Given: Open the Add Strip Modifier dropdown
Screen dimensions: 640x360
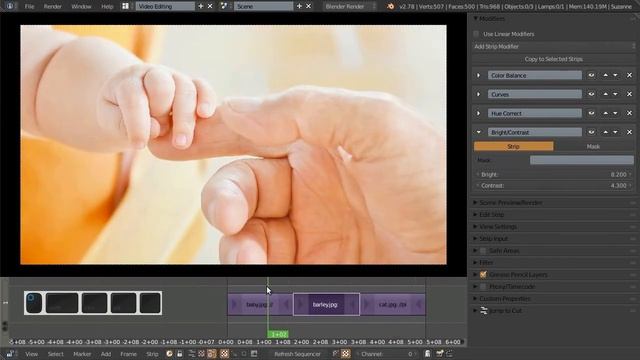Looking at the screenshot, I should [x=554, y=47].
